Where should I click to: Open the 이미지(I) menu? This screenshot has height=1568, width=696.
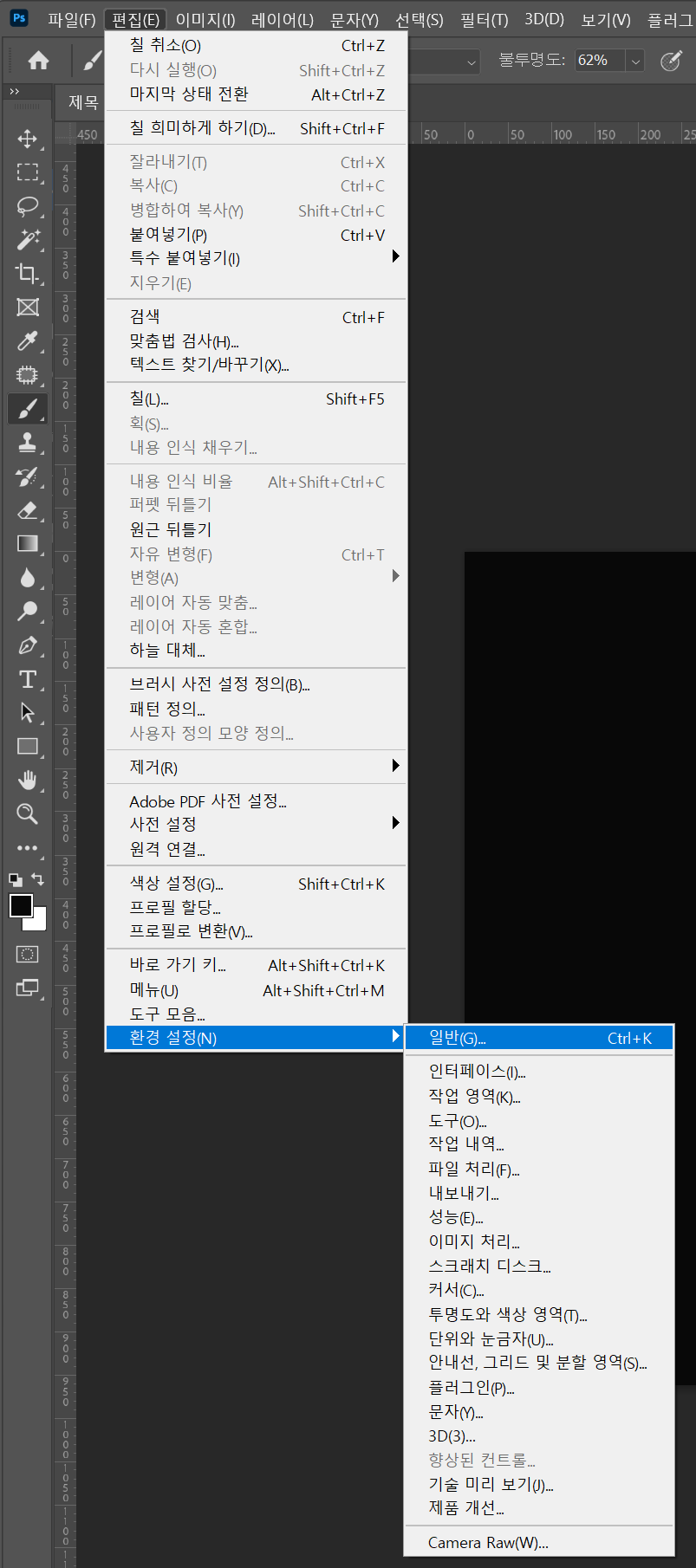205,19
